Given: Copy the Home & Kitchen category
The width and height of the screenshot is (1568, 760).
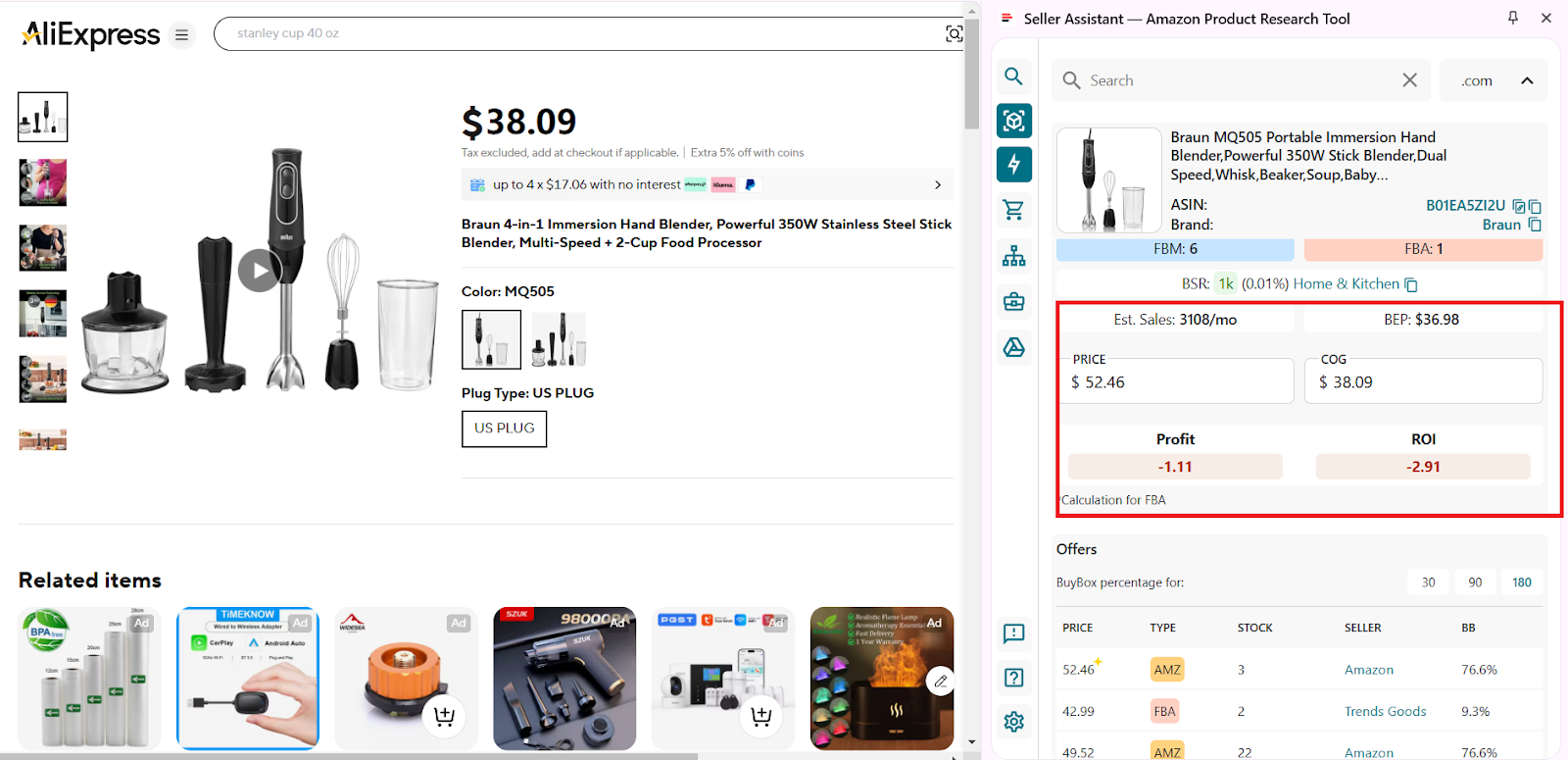Looking at the screenshot, I should tap(1411, 284).
